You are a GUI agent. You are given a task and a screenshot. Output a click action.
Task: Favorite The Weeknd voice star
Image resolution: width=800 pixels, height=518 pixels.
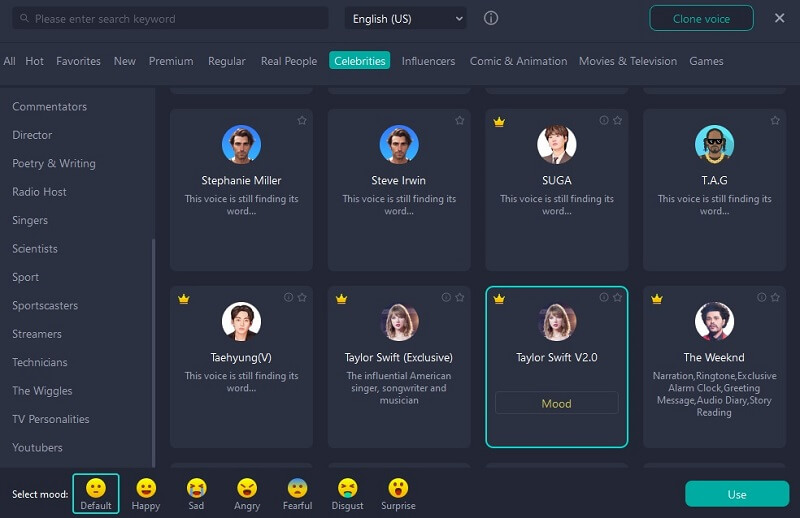pos(775,297)
